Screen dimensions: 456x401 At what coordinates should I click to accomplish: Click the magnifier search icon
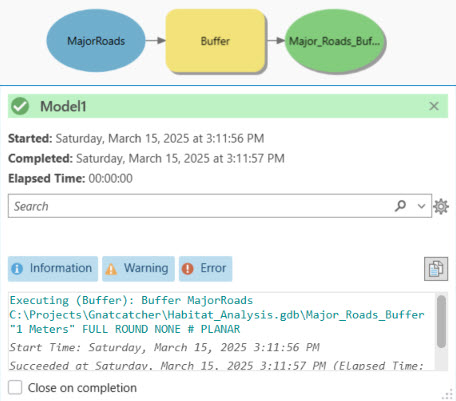click(x=400, y=206)
